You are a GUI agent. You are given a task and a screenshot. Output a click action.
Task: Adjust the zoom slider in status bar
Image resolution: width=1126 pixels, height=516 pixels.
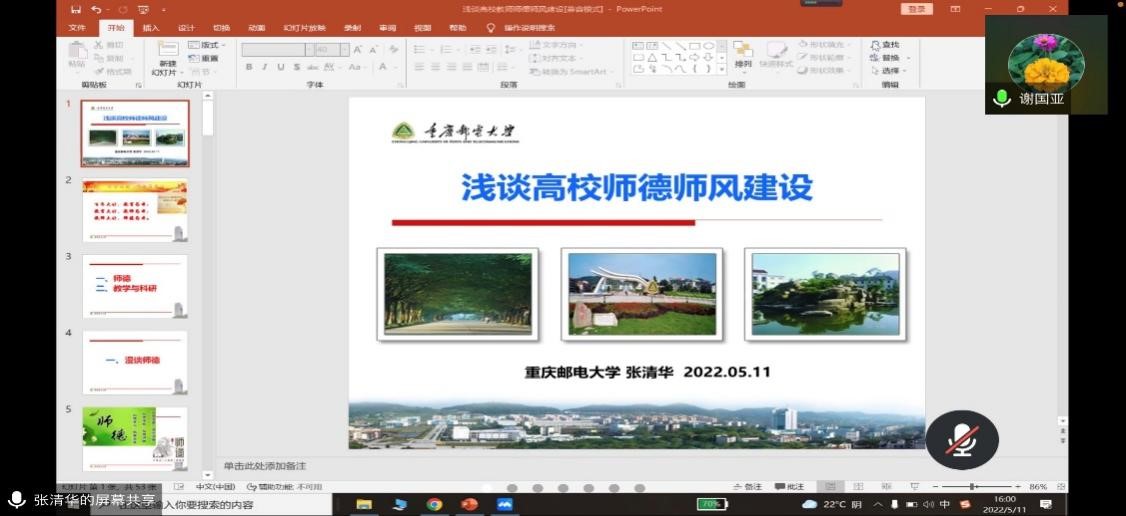[x=971, y=487]
